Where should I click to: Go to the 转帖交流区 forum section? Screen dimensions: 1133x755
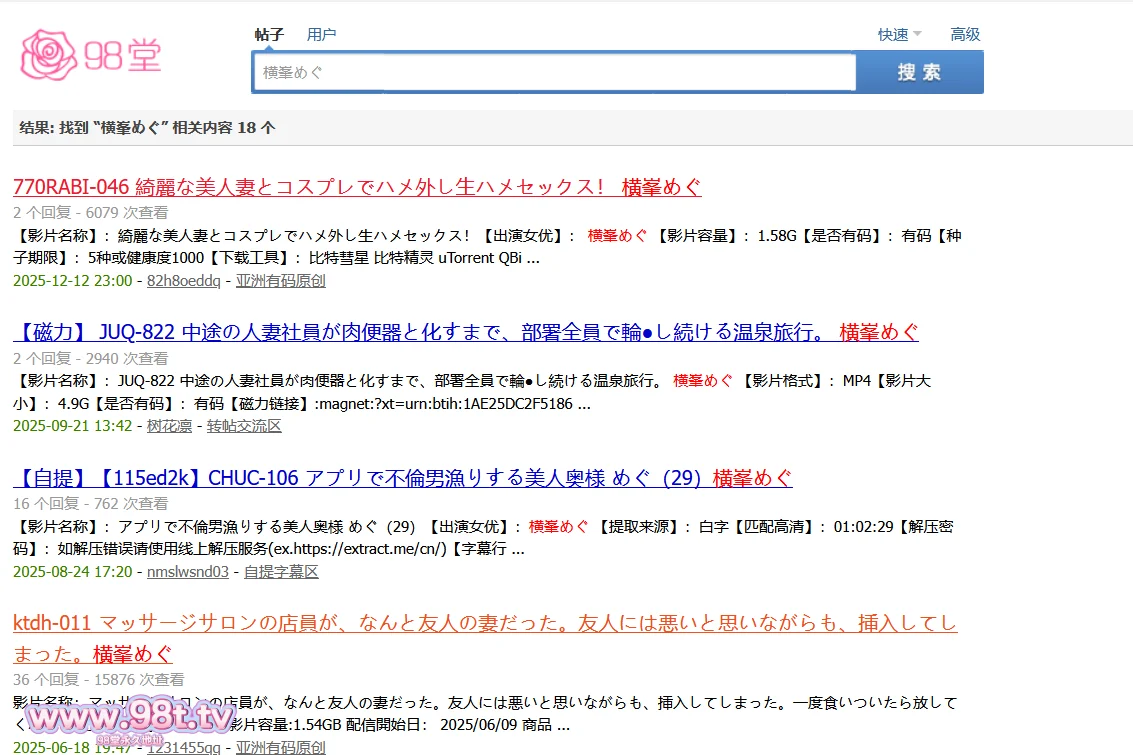(244, 426)
